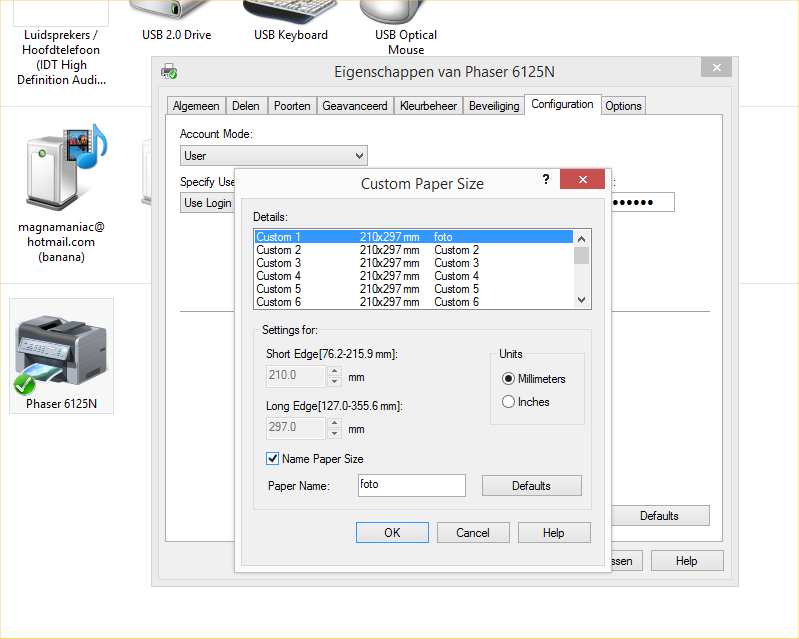This screenshot has width=799, height=639.
Task: Click the question mark help icon in Custom Paper Size
Action: click(546, 179)
